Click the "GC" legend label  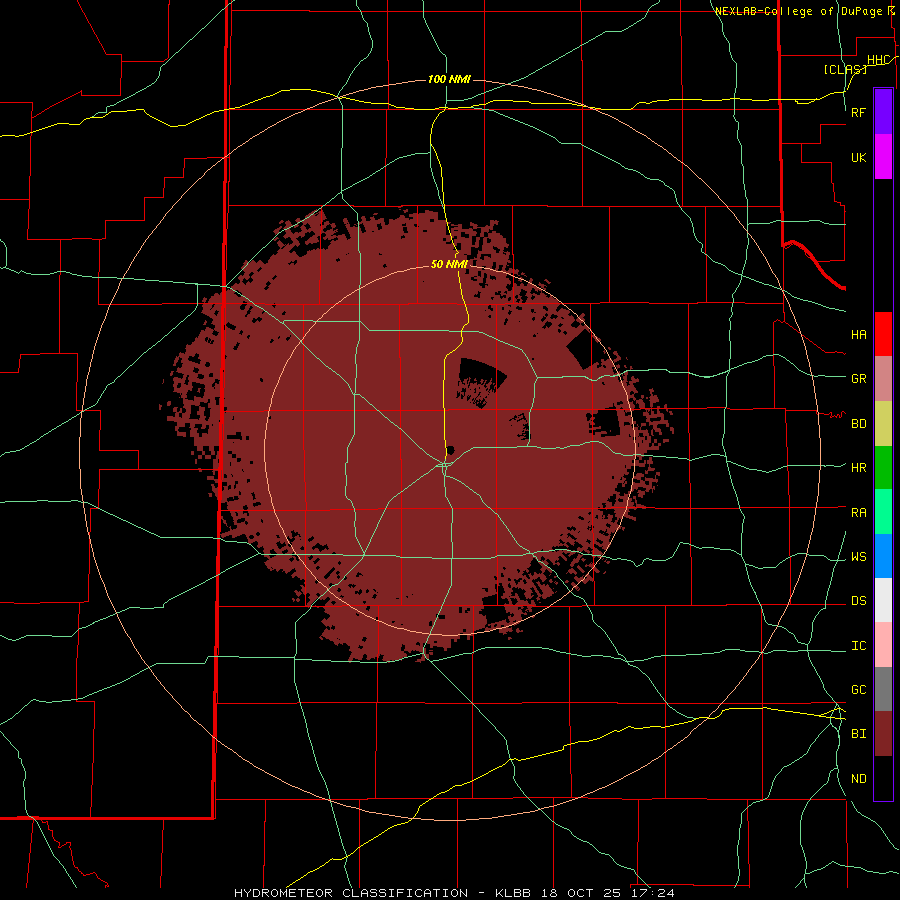coord(859,690)
